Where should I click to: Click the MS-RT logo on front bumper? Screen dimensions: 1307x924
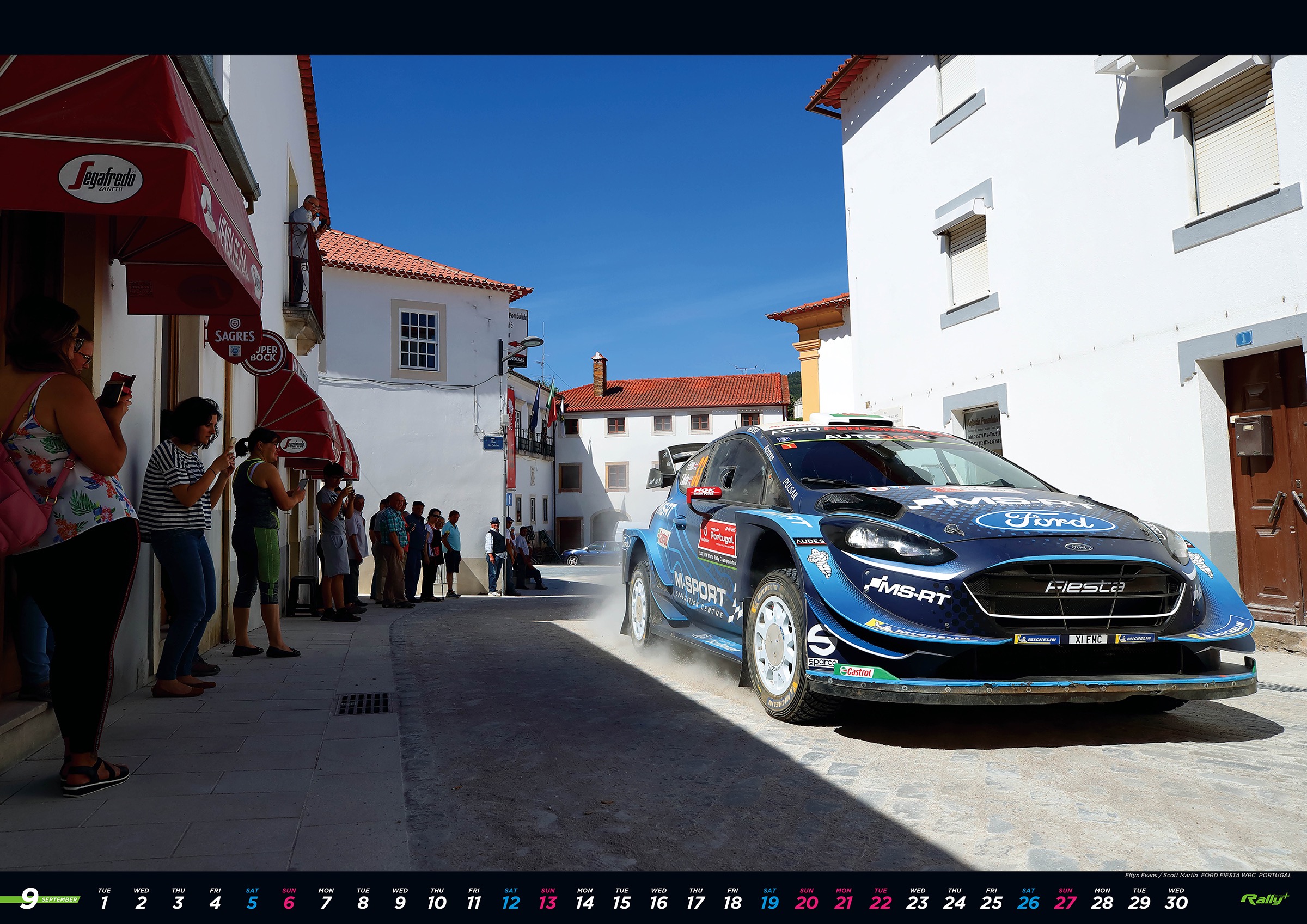click(907, 590)
